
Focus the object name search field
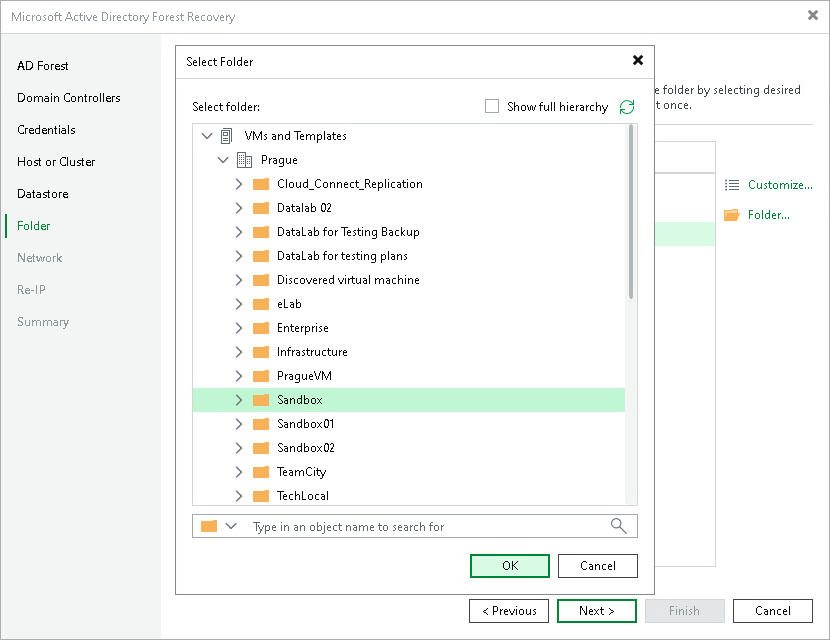[x=429, y=527]
